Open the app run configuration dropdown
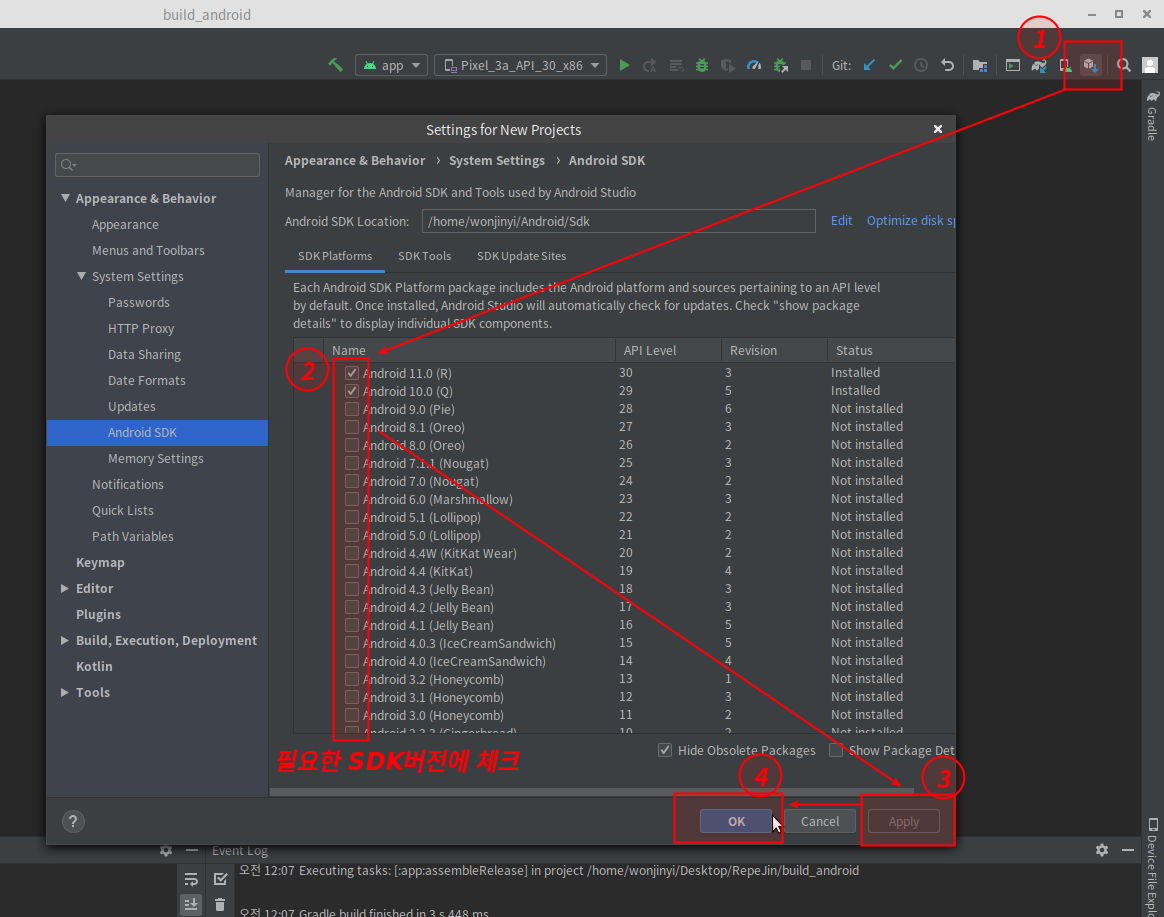This screenshot has height=917, width=1164. point(391,65)
